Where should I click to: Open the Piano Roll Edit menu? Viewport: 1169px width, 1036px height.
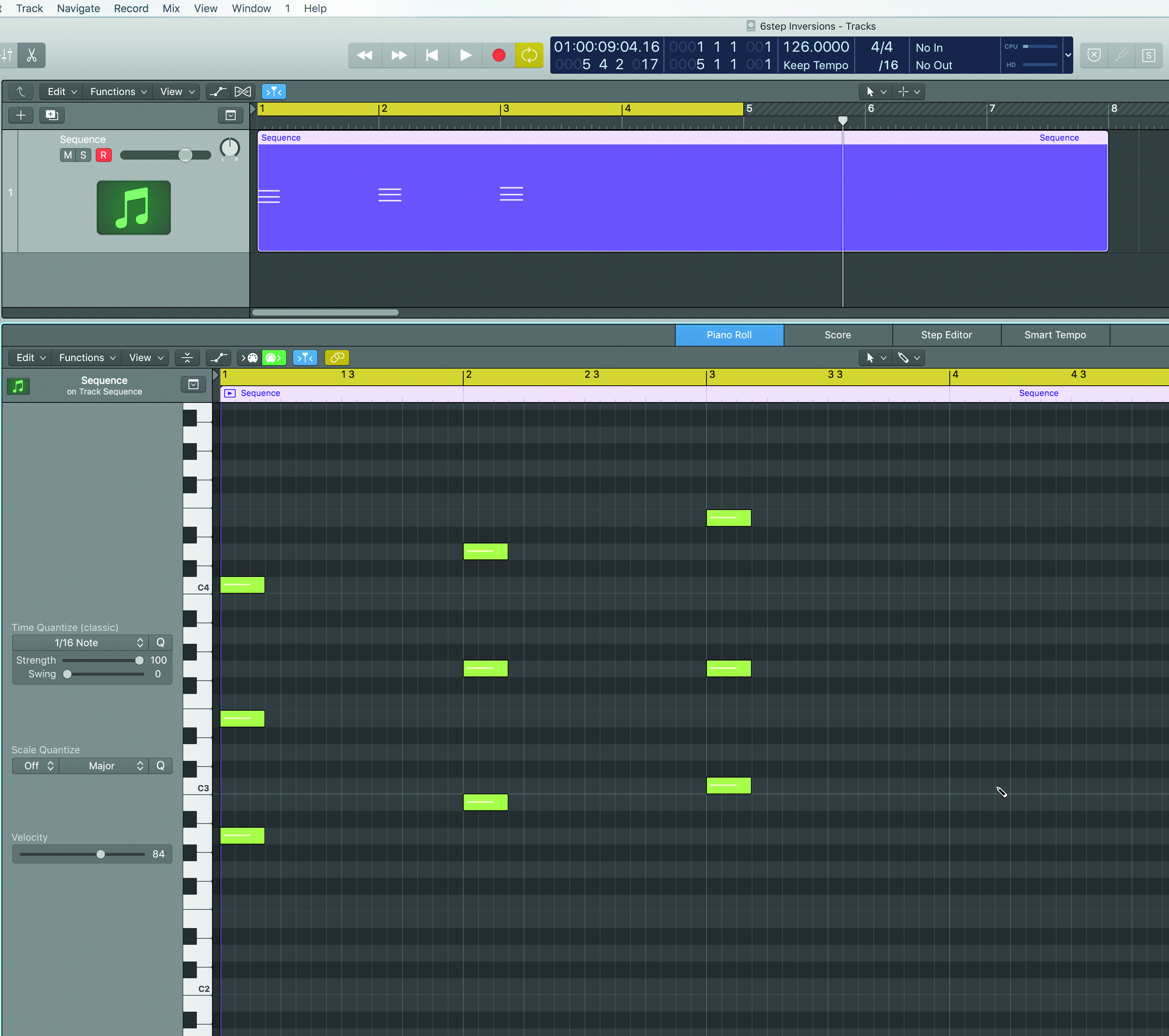click(30, 358)
